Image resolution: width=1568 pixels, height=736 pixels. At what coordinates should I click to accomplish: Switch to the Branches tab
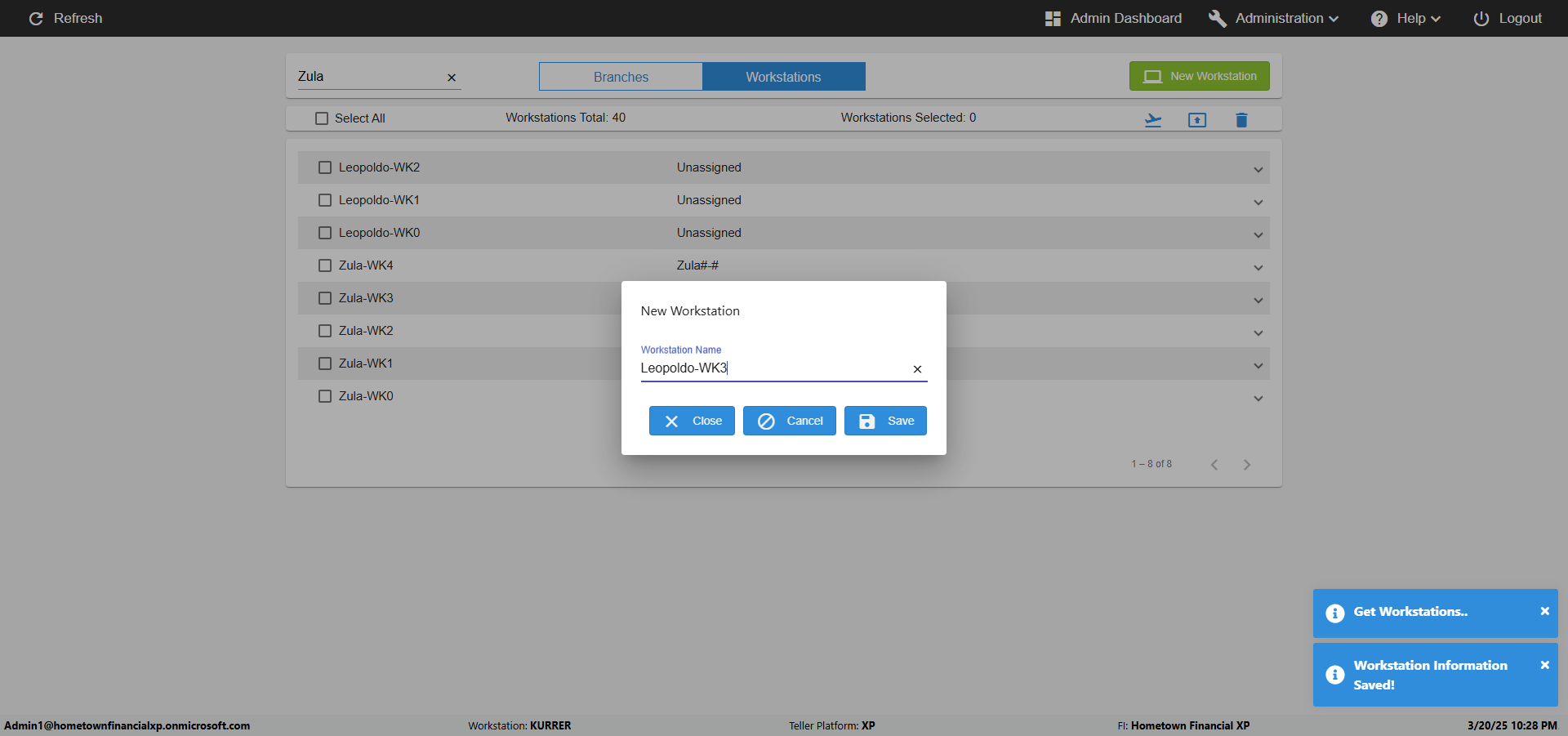tap(621, 77)
